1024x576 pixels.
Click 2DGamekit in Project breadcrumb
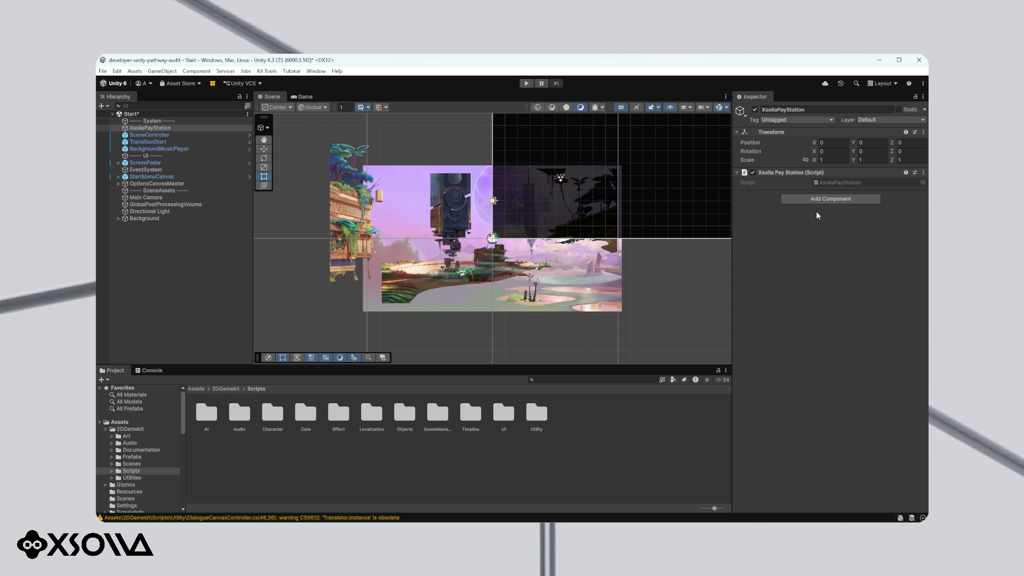(x=225, y=389)
